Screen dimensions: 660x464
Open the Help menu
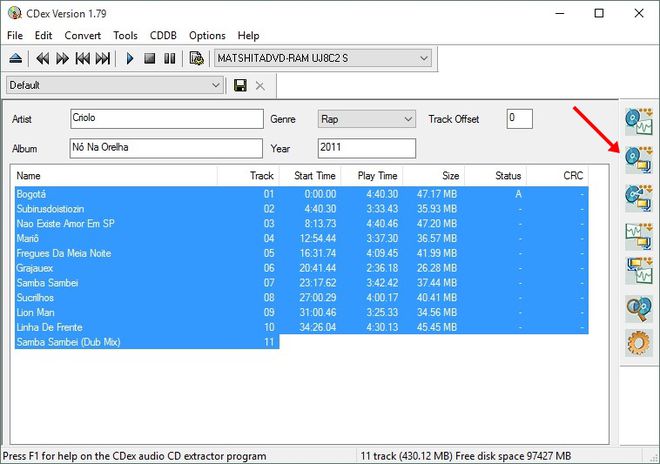(248, 35)
